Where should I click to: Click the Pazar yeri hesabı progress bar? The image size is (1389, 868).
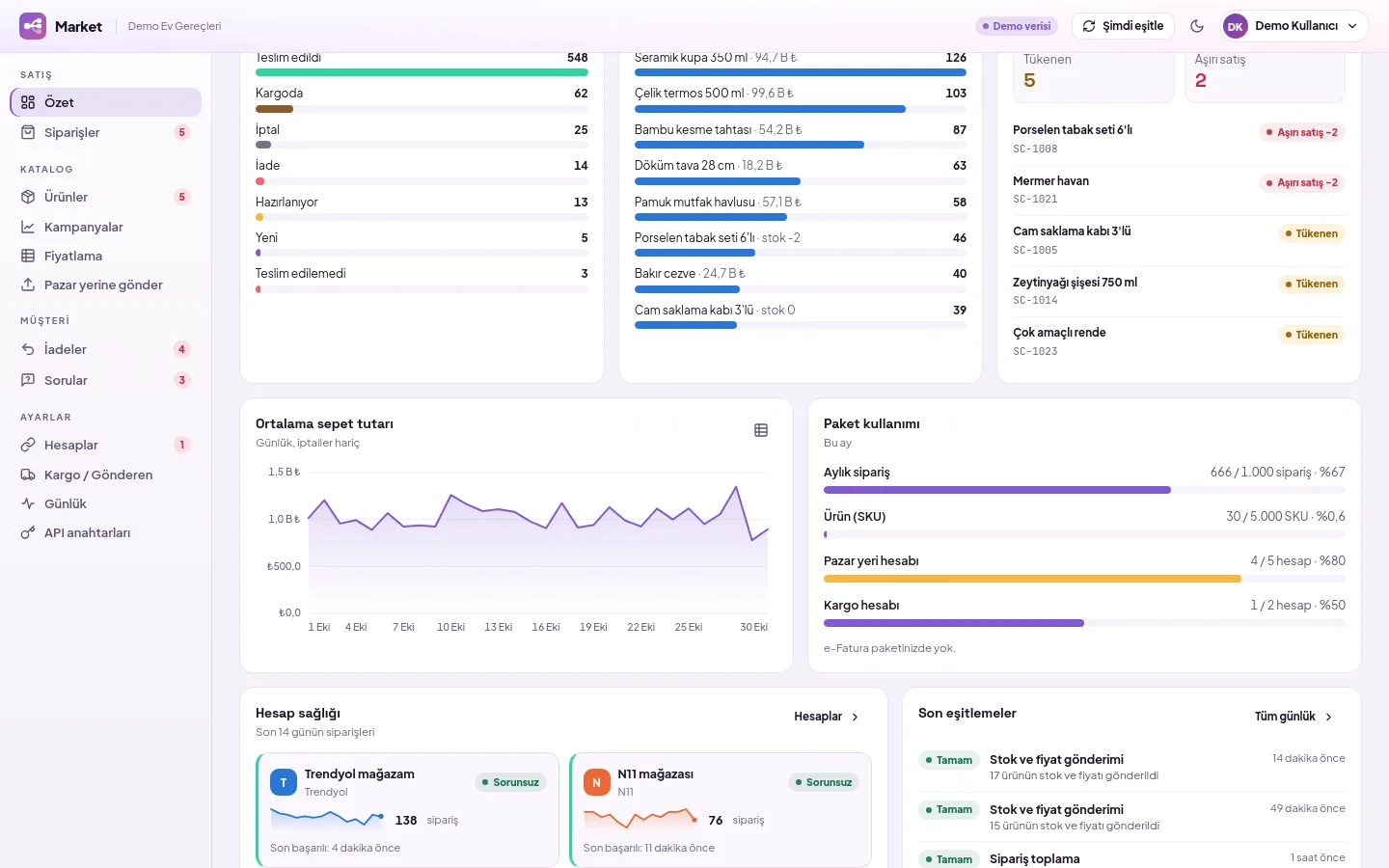pyautogui.click(x=1084, y=579)
